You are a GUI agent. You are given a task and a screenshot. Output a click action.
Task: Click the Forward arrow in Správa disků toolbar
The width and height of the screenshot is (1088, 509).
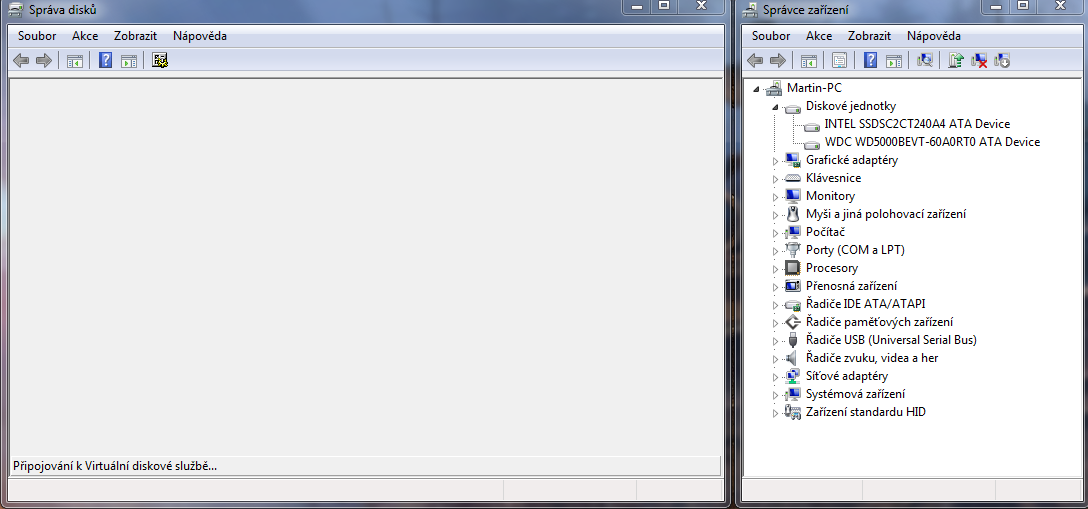click(x=44, y=60)
